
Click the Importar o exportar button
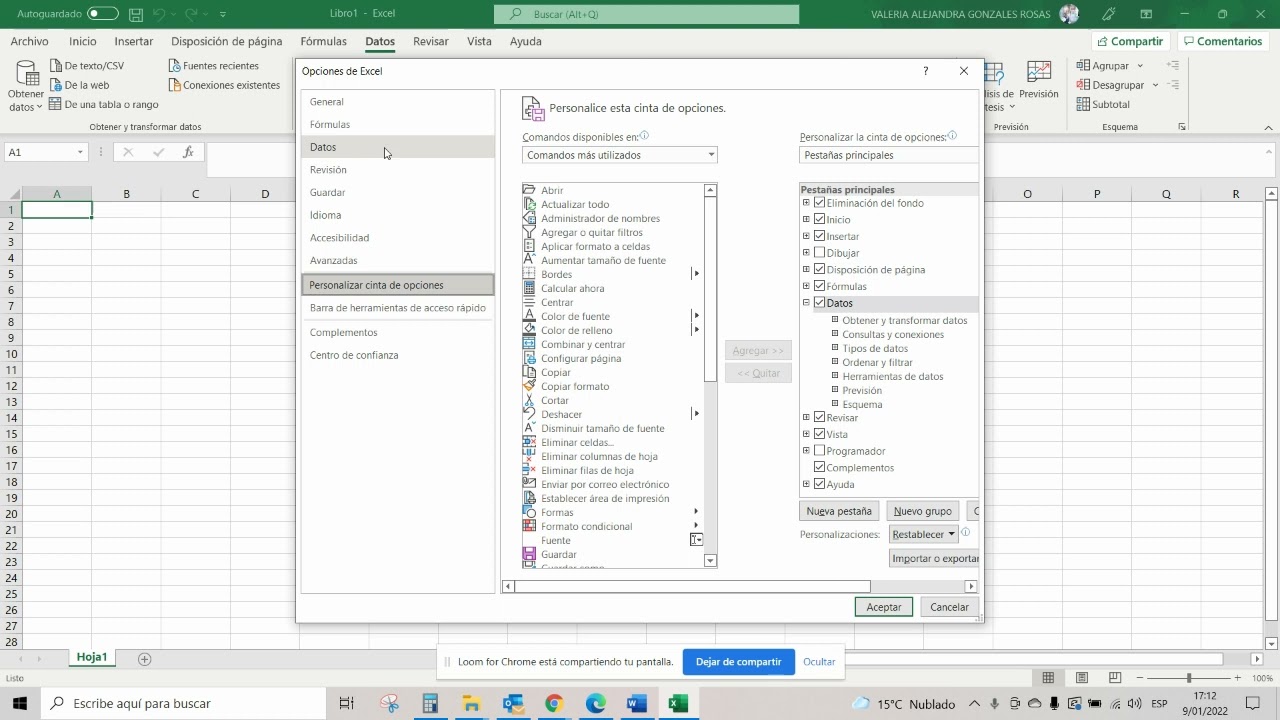tap(935, 558)
